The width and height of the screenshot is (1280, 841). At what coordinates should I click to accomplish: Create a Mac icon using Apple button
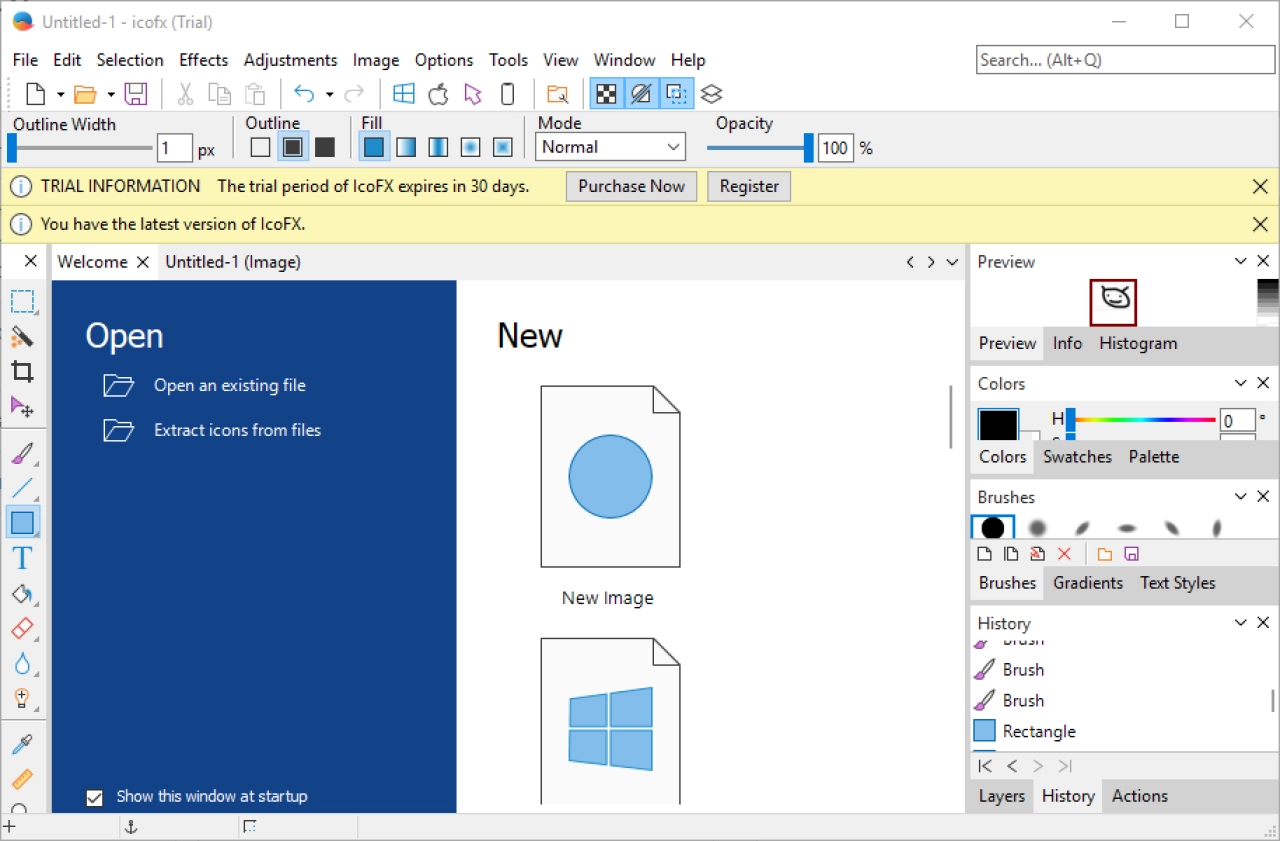(438, 94)
